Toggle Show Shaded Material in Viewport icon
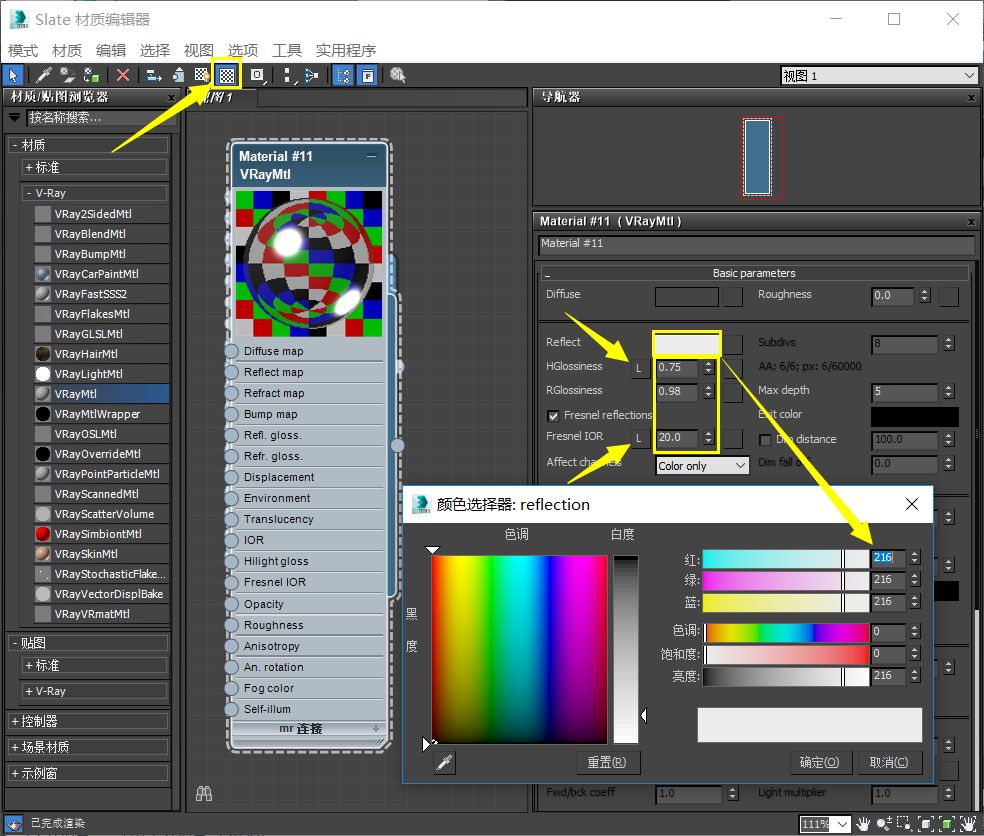 pos(201,76)
